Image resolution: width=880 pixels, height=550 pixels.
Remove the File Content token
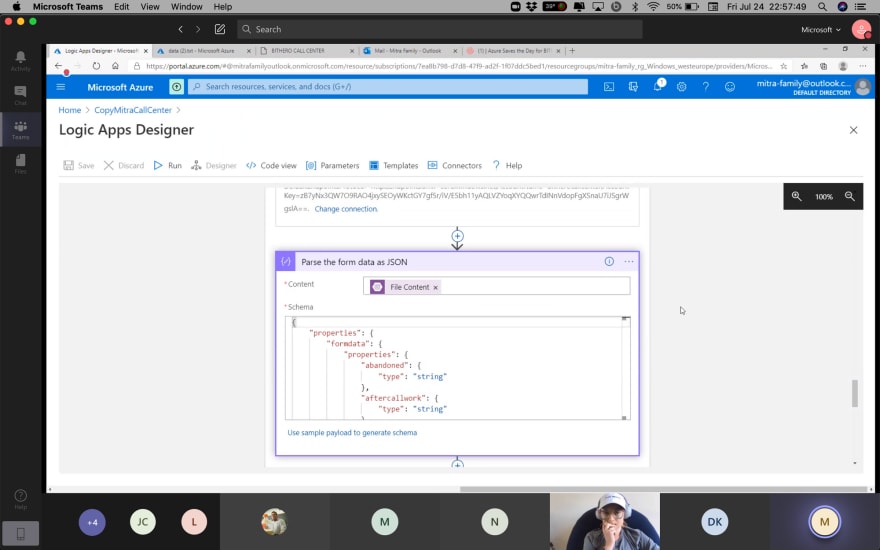click(435, 287)
